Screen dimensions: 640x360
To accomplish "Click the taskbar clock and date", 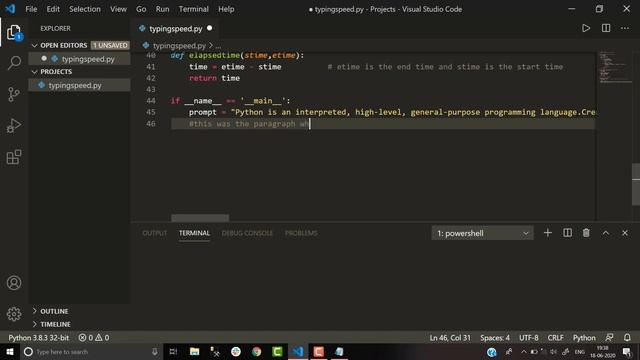I will [x=602, y=351].
